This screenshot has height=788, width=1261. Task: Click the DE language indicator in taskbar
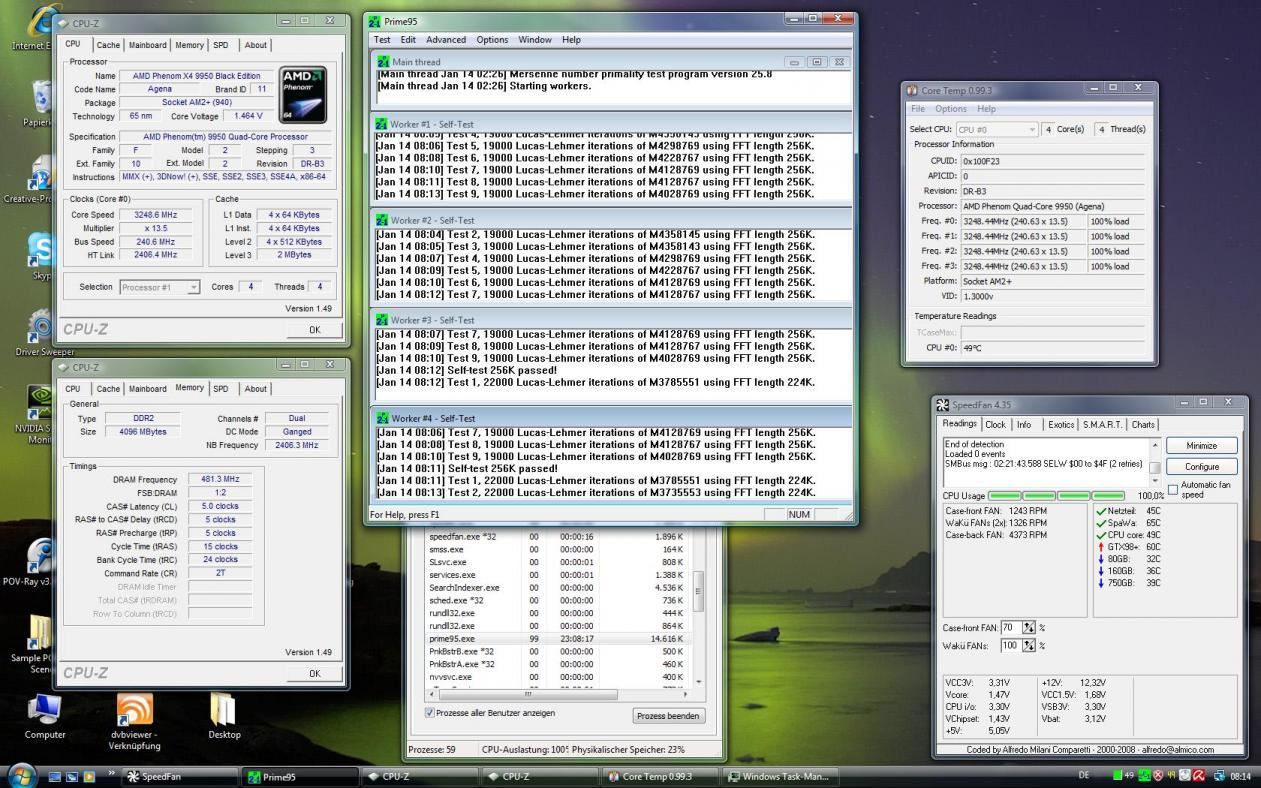point(1084,776)
